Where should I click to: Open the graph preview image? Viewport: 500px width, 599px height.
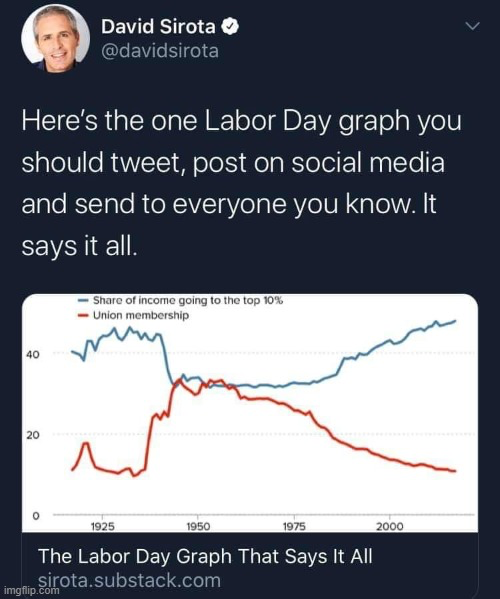(250, 413)
